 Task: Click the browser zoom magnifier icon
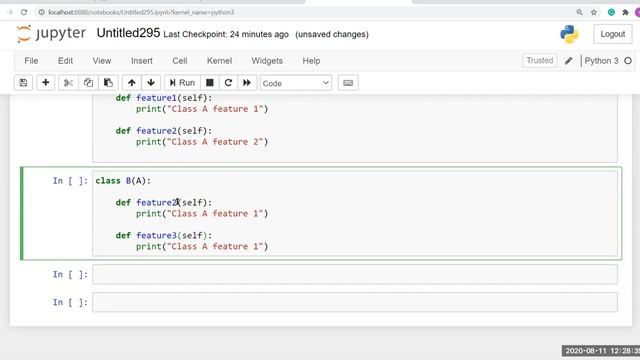(x=579, y=12)
